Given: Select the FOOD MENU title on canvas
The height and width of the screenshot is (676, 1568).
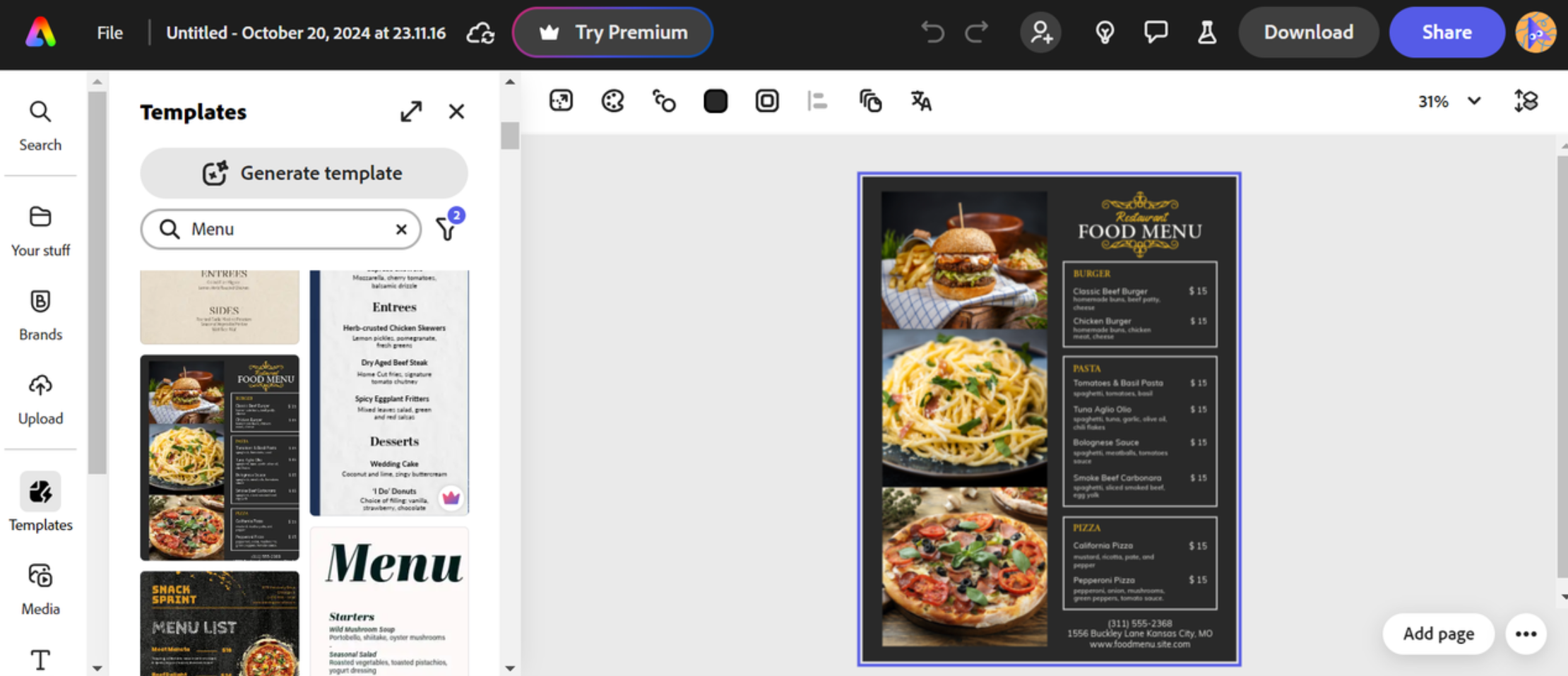Looking at the screenshot, I should (1139, 232).
